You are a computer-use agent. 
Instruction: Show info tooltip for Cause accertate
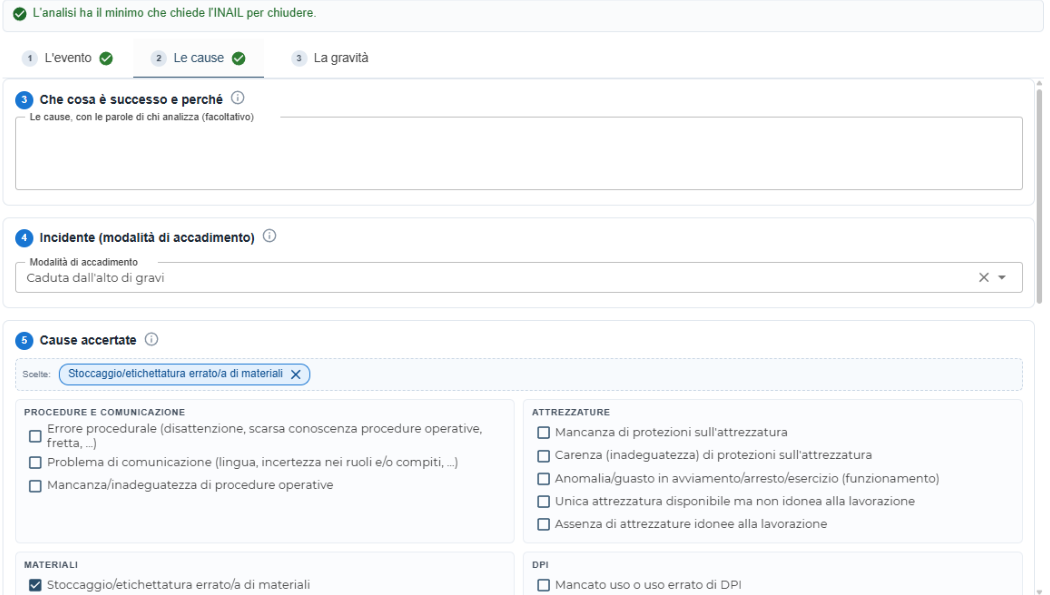[x=151, y=339]
